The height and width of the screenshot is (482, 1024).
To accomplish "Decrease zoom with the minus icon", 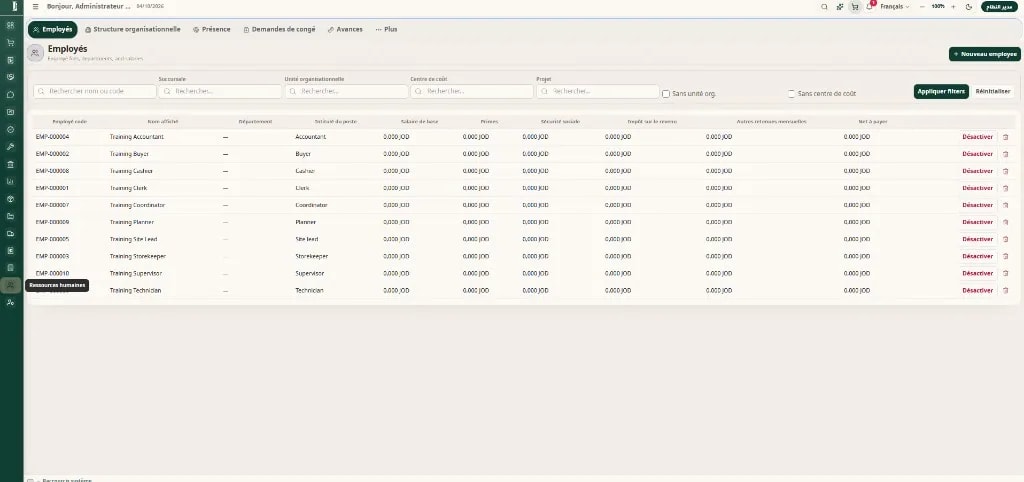I will click(922, 7).
